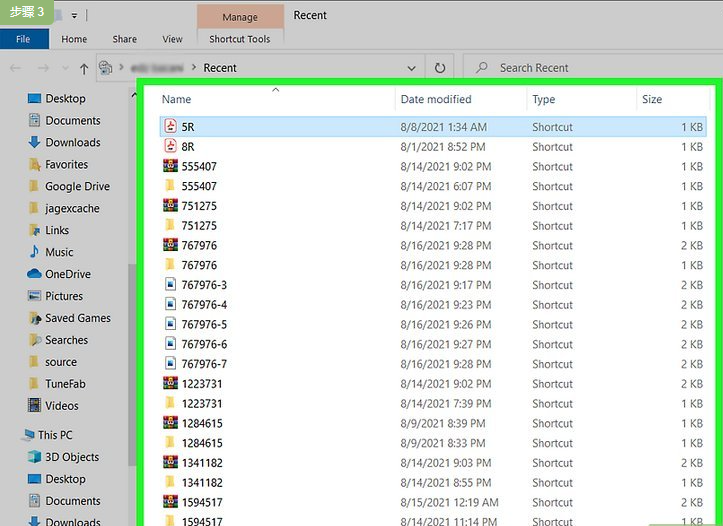Expand the address bar history dropdown
Image resolution: width=723 pixels, height=526 pixels.
(x=411, y=69)
